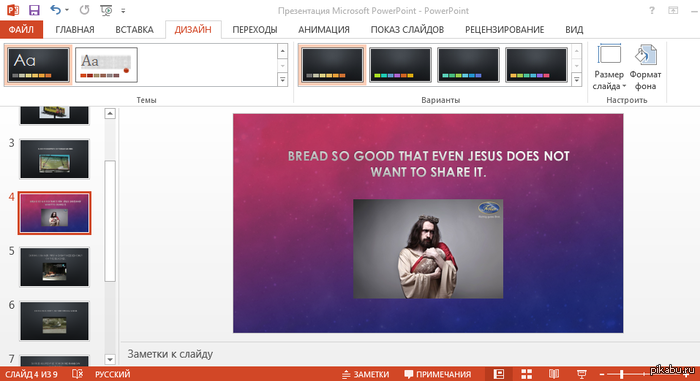Toggle ЗАМЕТКИ notes pane button
This screenshot has height=381, width=700.
pos(366,374)
